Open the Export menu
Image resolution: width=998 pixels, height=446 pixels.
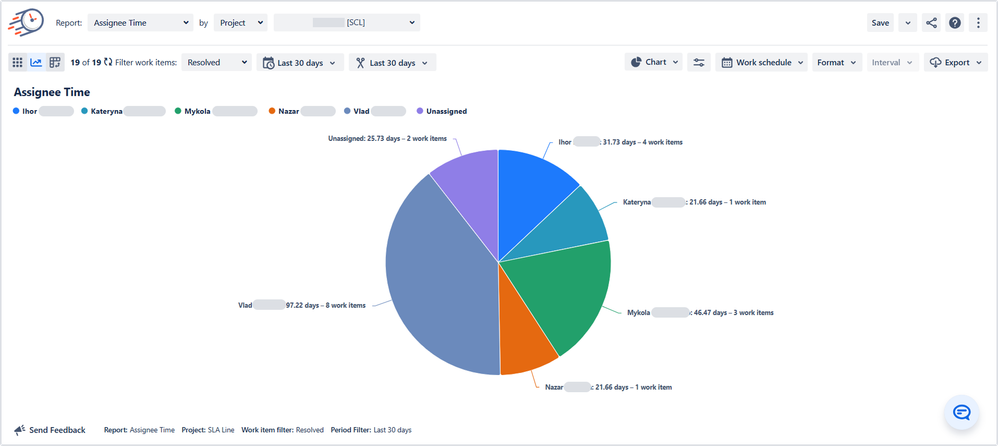[956, 62]
